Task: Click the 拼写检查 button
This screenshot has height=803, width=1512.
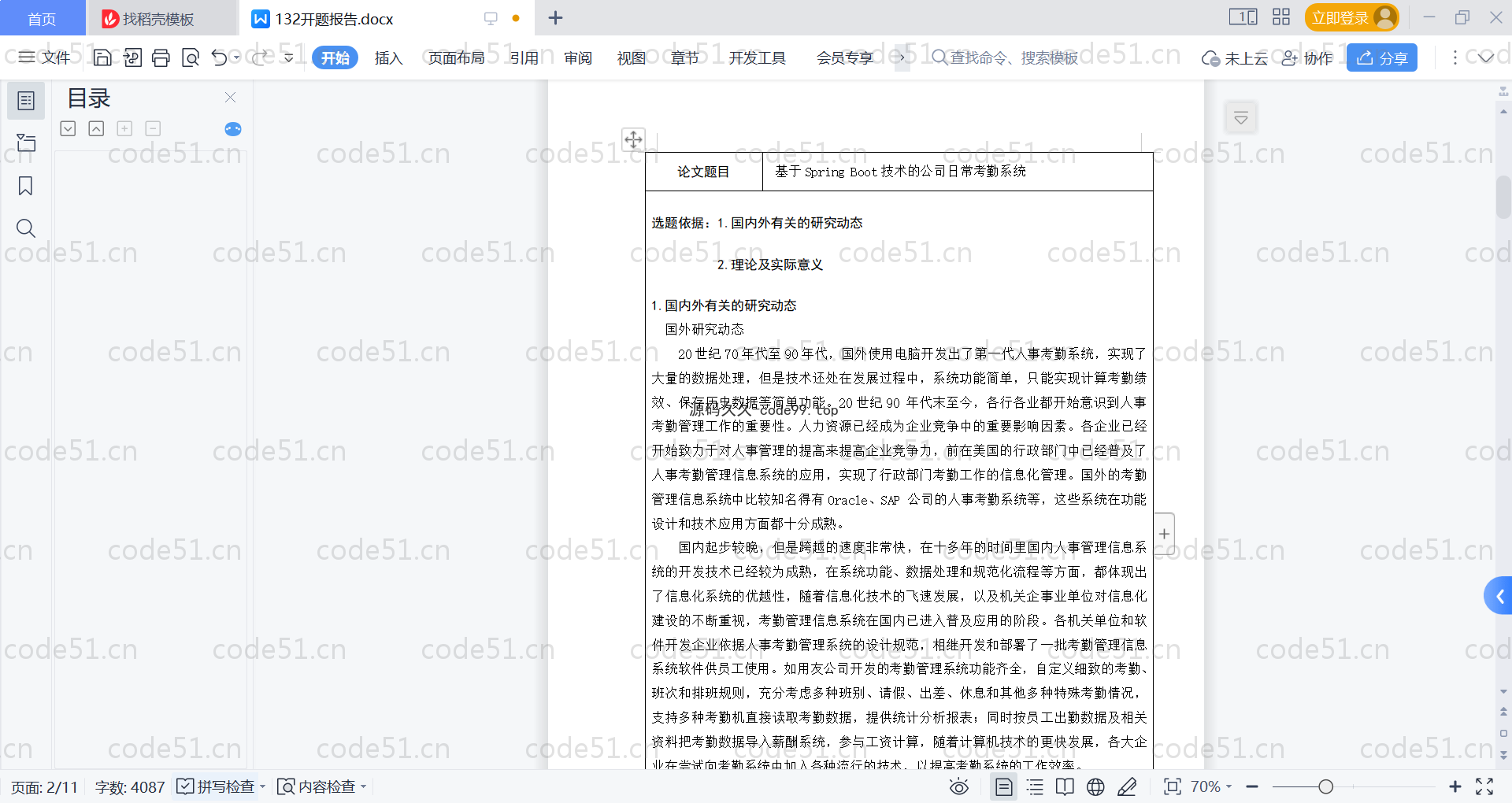Action: (217, 786)
